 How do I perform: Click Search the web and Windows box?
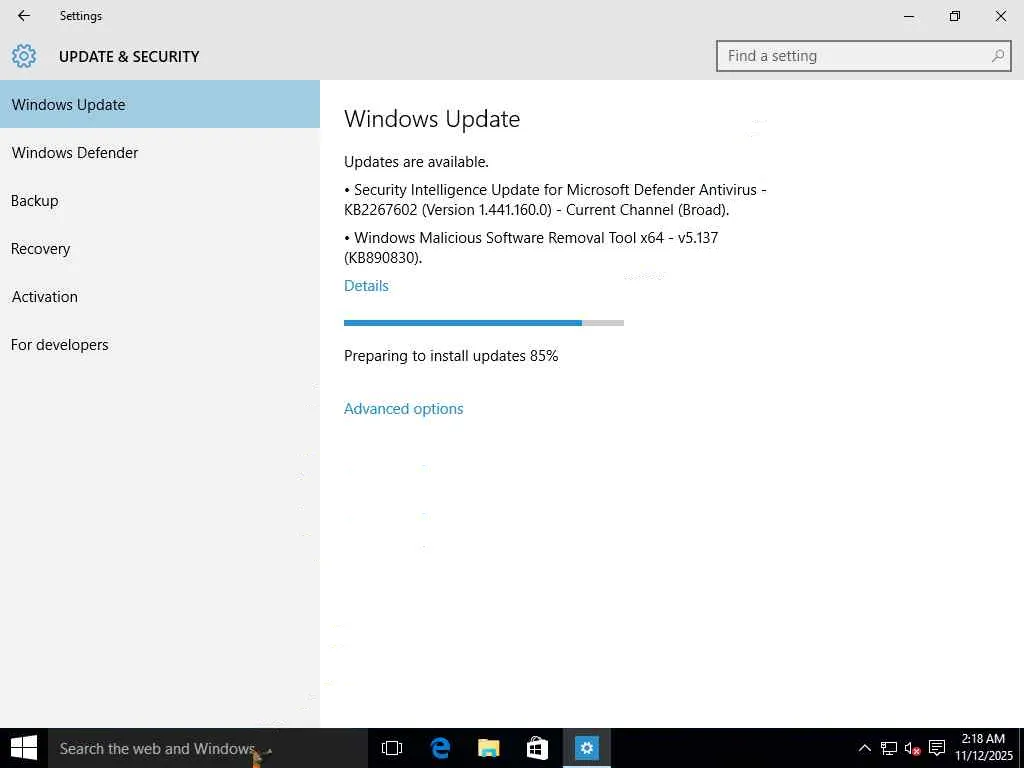tap(208, 748)
